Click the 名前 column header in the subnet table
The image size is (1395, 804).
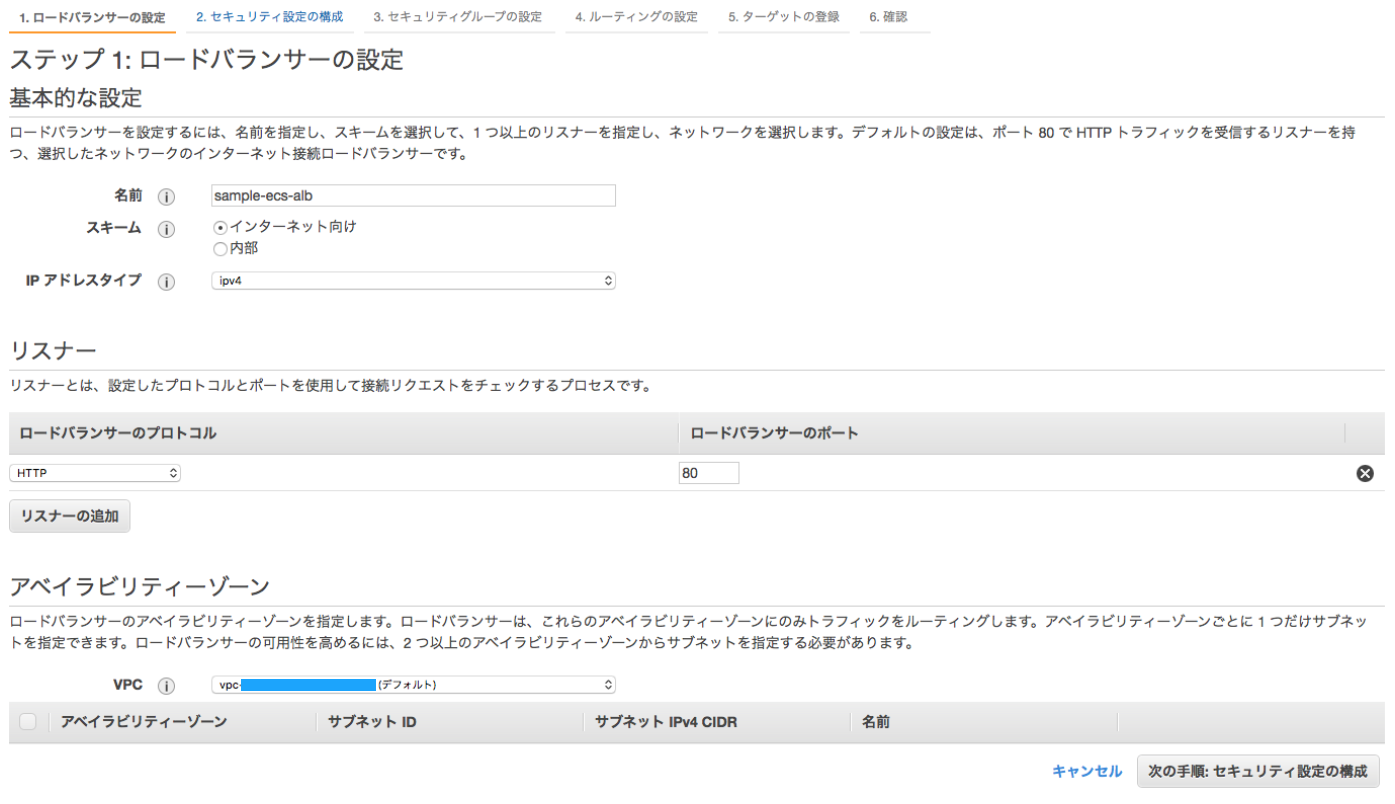876,721
